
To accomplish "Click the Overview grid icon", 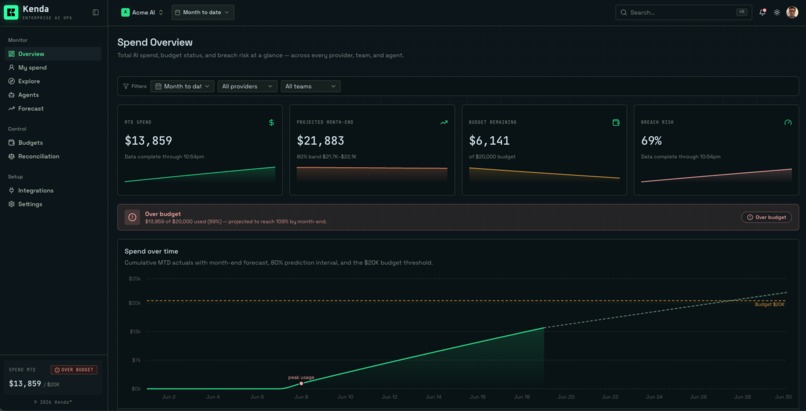I will (x=11, y=54).
